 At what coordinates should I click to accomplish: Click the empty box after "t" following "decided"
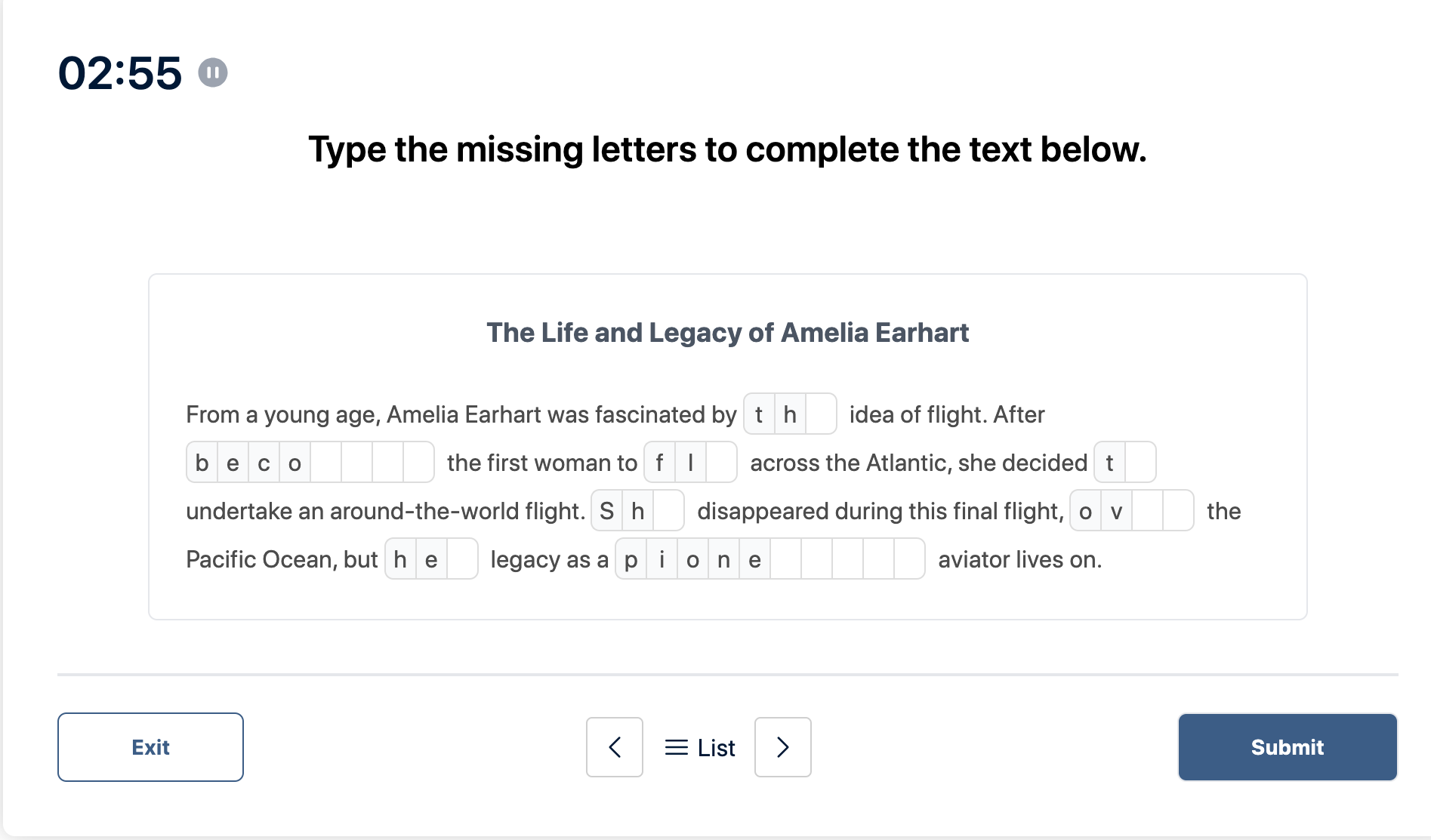[x=1140, y=463]
